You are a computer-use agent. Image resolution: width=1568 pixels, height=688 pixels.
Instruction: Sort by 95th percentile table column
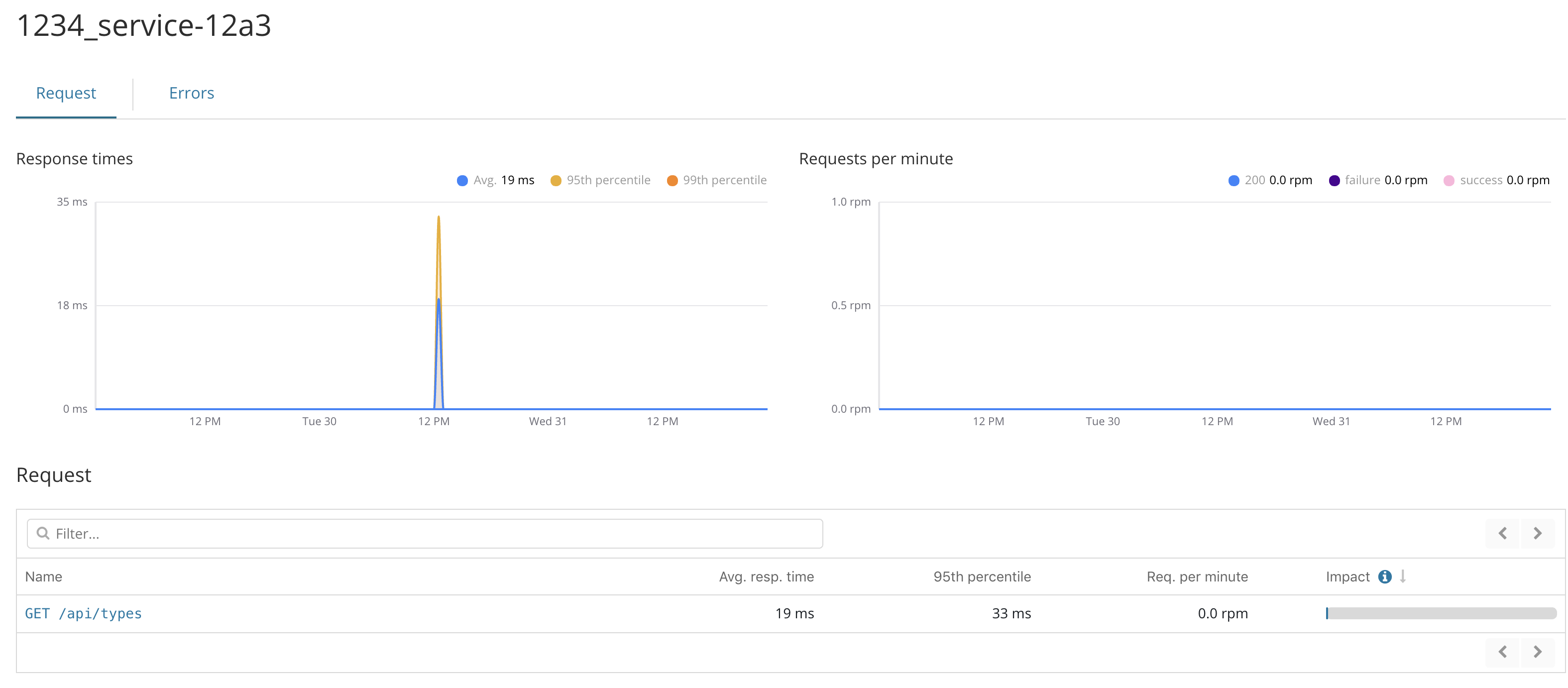click(982, 576)
